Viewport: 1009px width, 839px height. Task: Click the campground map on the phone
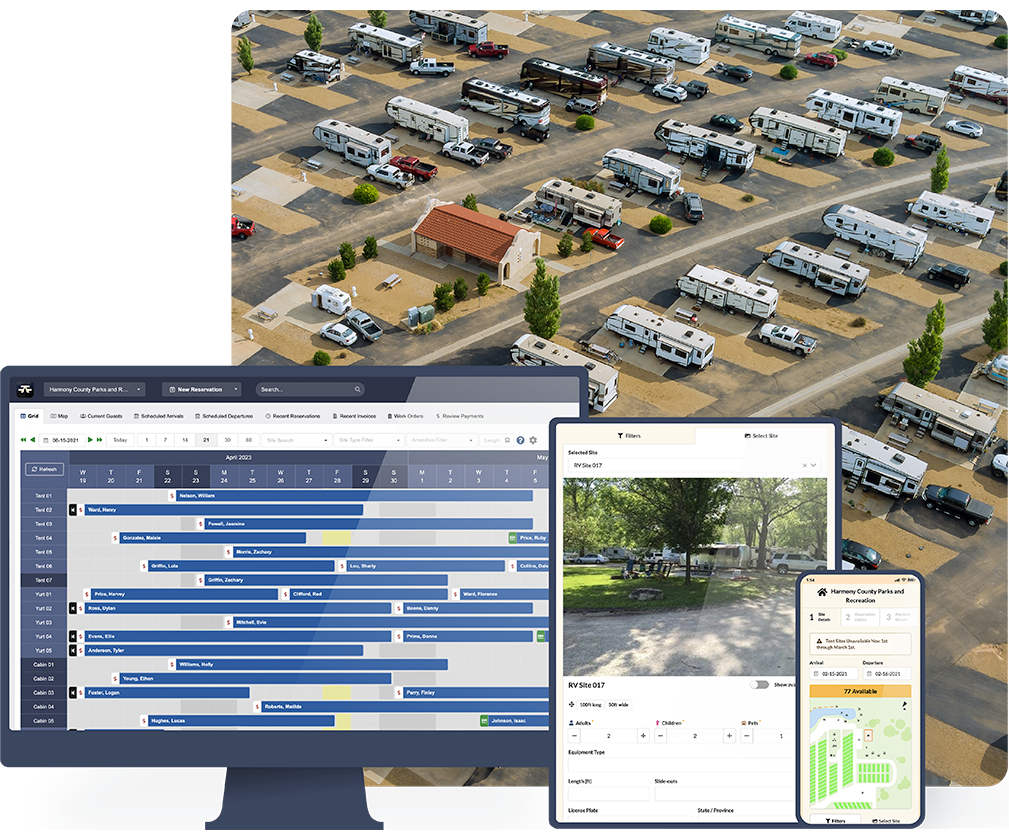tap(860, 754)
